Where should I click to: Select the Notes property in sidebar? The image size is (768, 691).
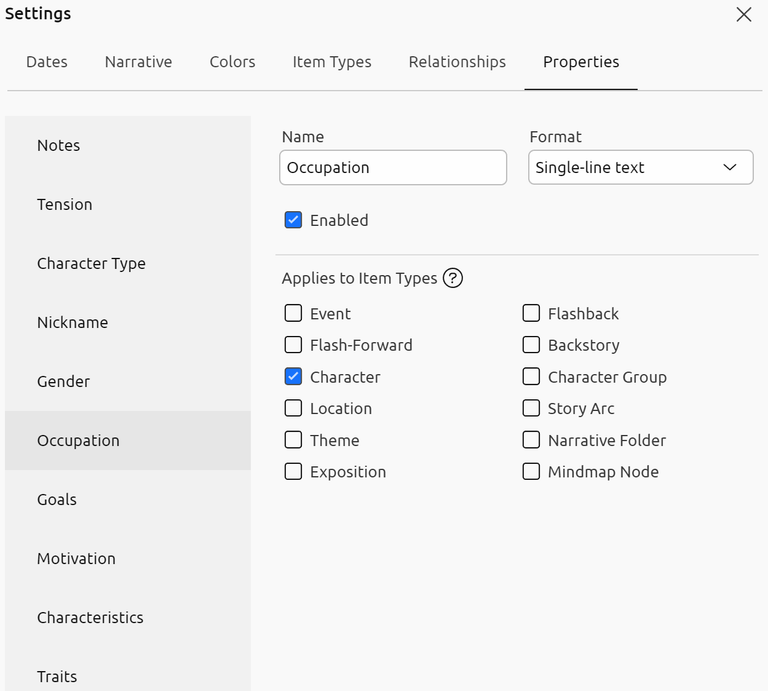58,145
